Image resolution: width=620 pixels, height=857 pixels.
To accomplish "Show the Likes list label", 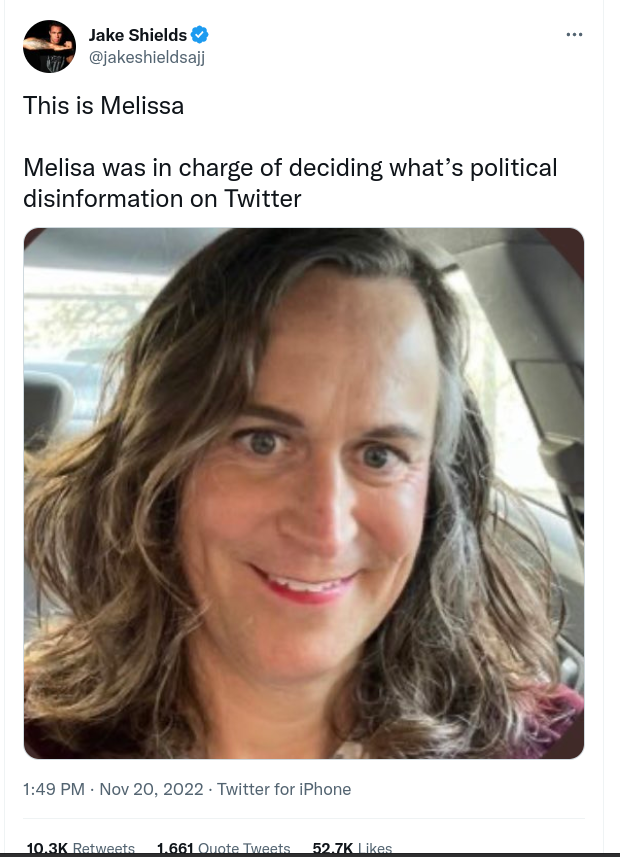I will tap(374, 848).
